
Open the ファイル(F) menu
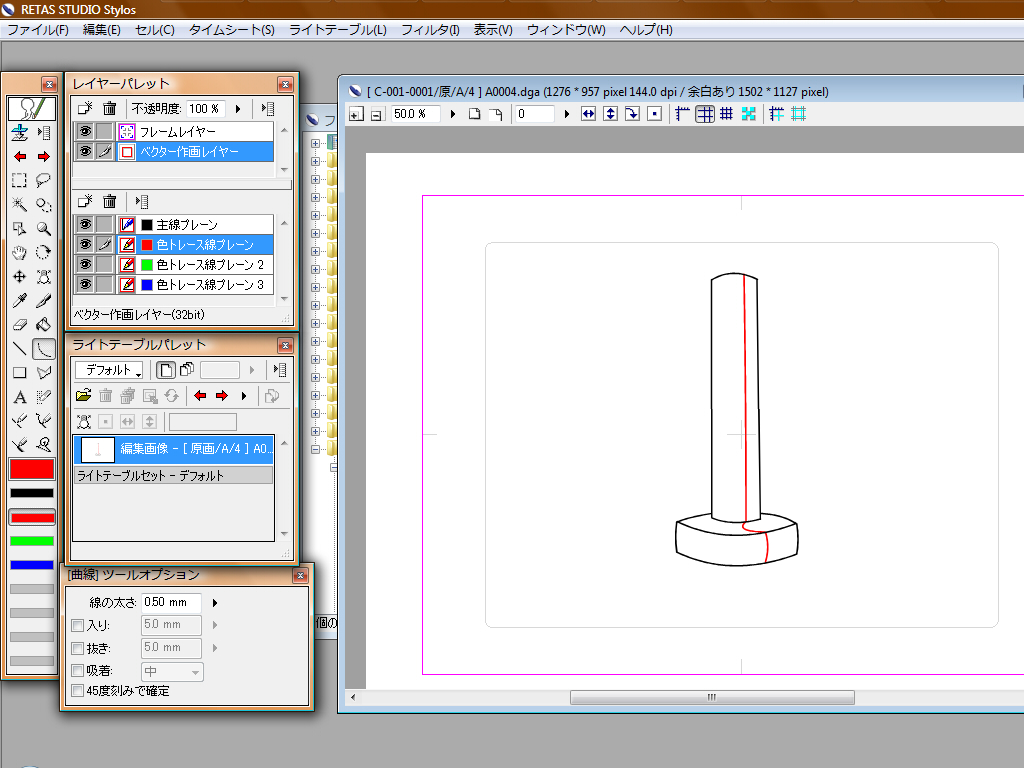38,30
